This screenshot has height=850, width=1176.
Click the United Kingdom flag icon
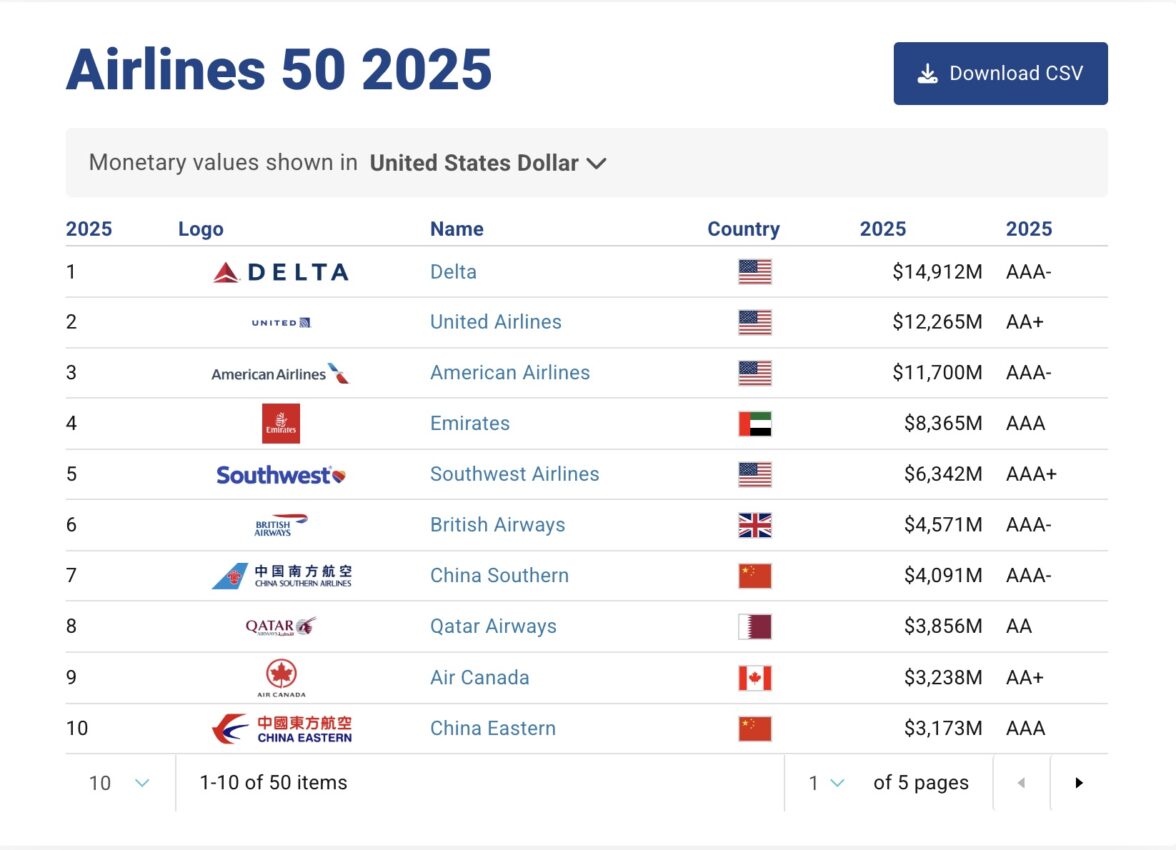[x=755, y=525]
